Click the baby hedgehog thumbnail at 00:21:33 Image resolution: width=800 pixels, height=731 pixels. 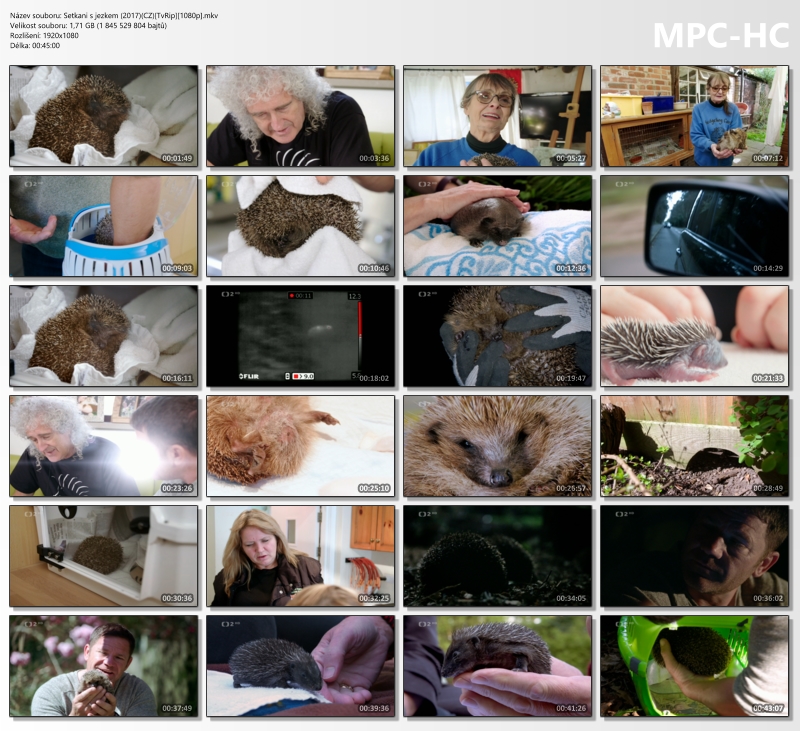coord(694,336)
